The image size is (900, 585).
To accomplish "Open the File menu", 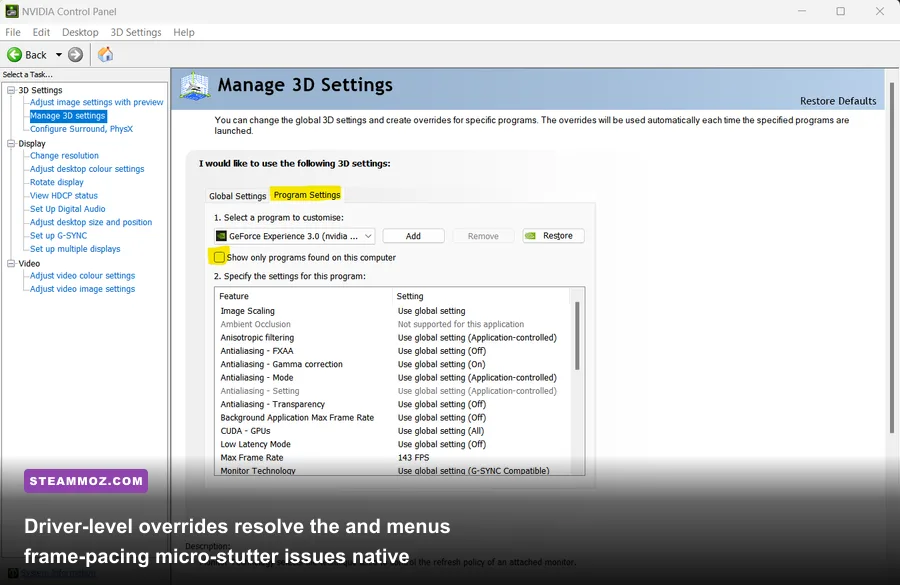I will point(13,32).
